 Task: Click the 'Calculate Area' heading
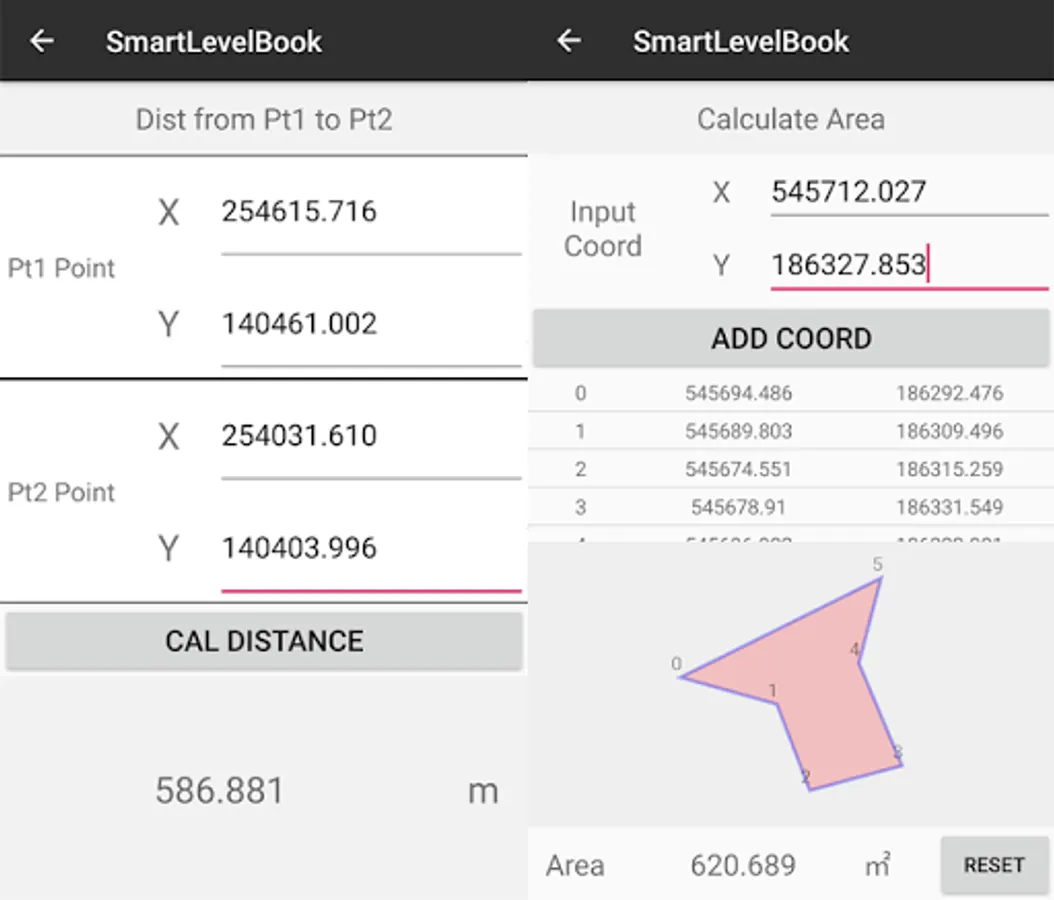coord(790,120)
